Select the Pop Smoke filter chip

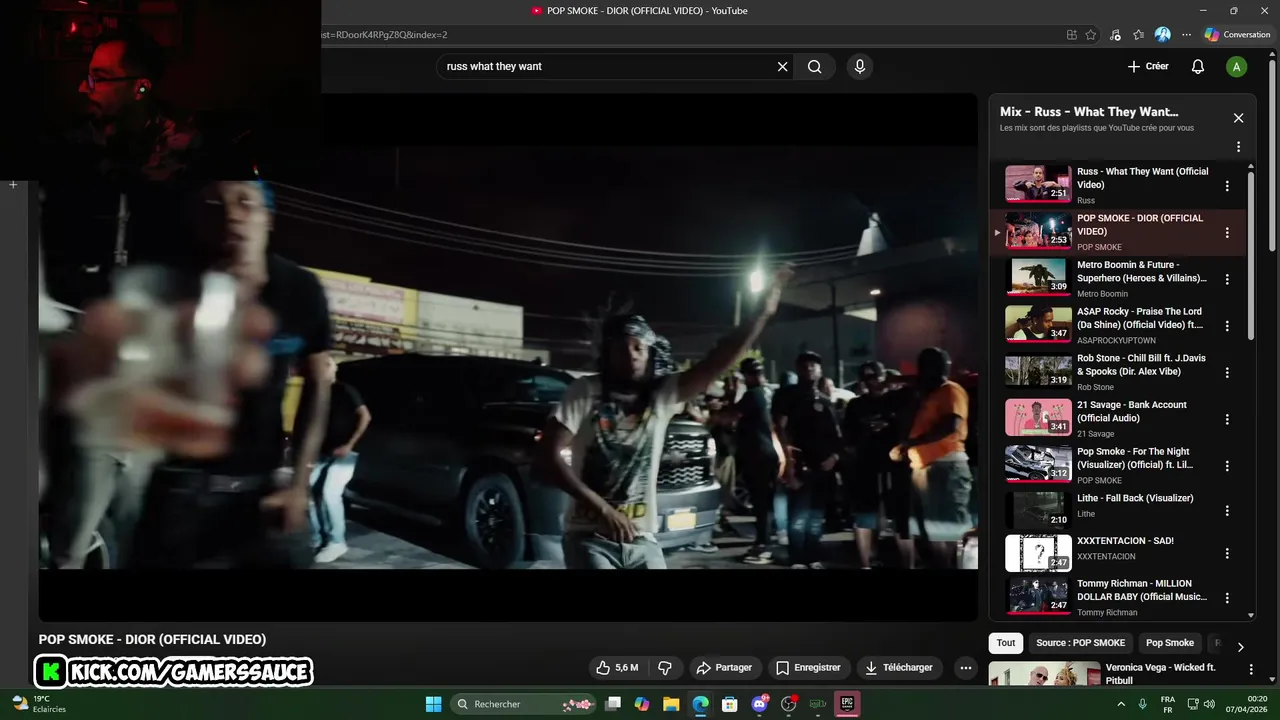pos(1170,643)
